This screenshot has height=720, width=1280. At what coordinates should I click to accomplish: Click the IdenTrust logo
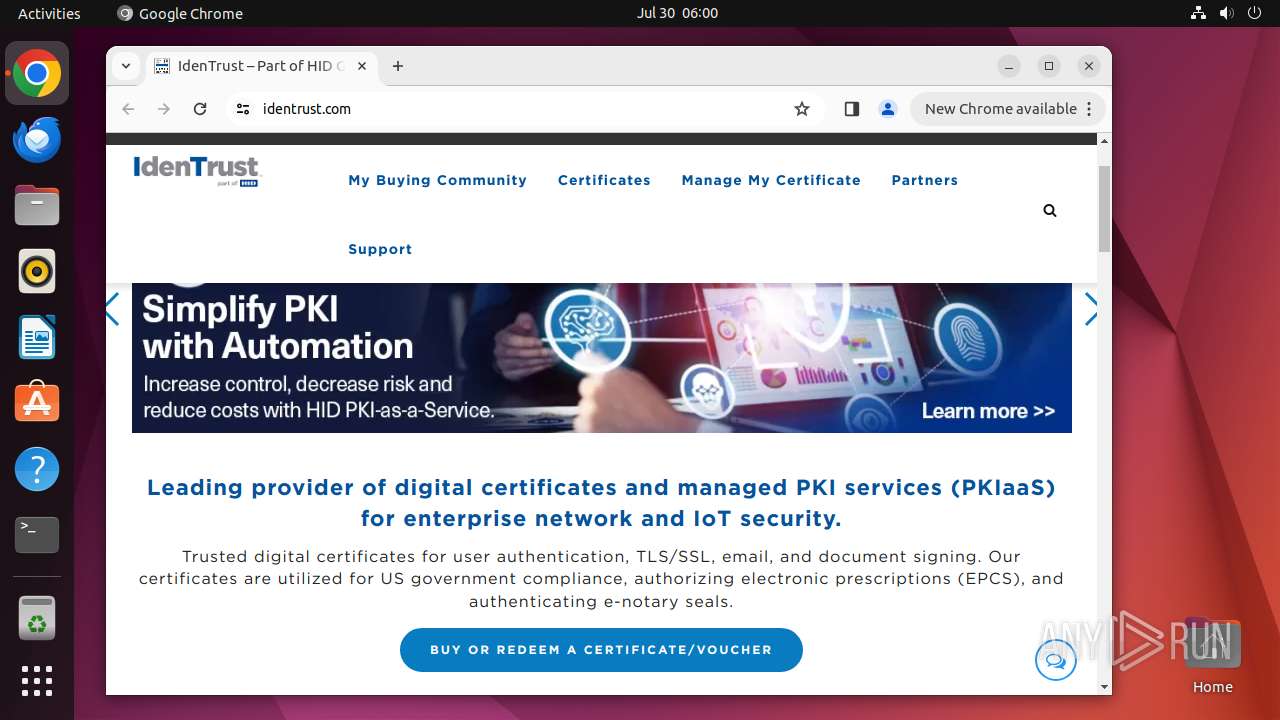tap(197, 171)
